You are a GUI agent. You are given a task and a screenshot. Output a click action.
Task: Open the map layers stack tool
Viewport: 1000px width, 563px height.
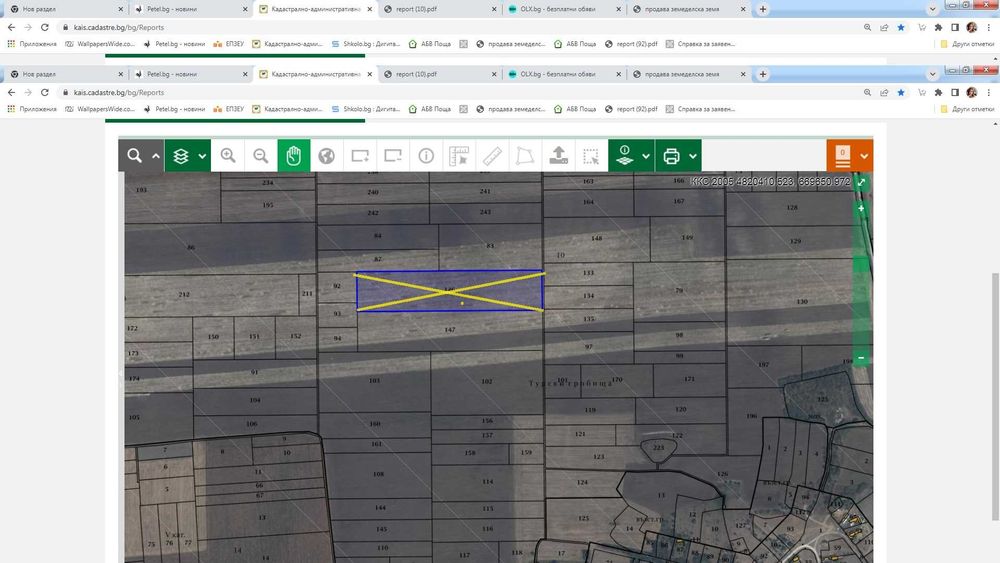[x=180, y=156]
